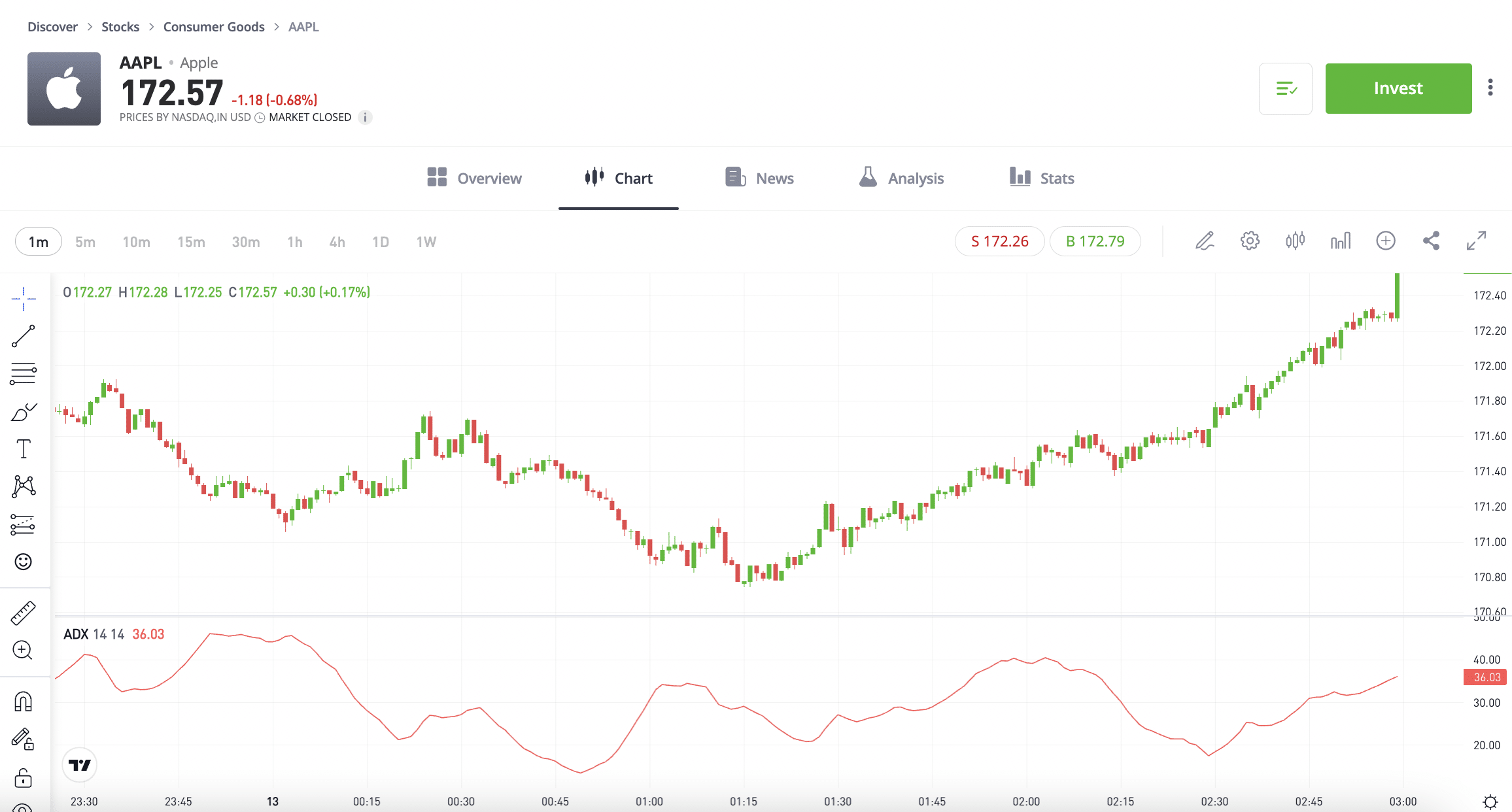Select the trend line drawing tool
Viewport: 1512px width, 812px height.
tap(24, 336)
